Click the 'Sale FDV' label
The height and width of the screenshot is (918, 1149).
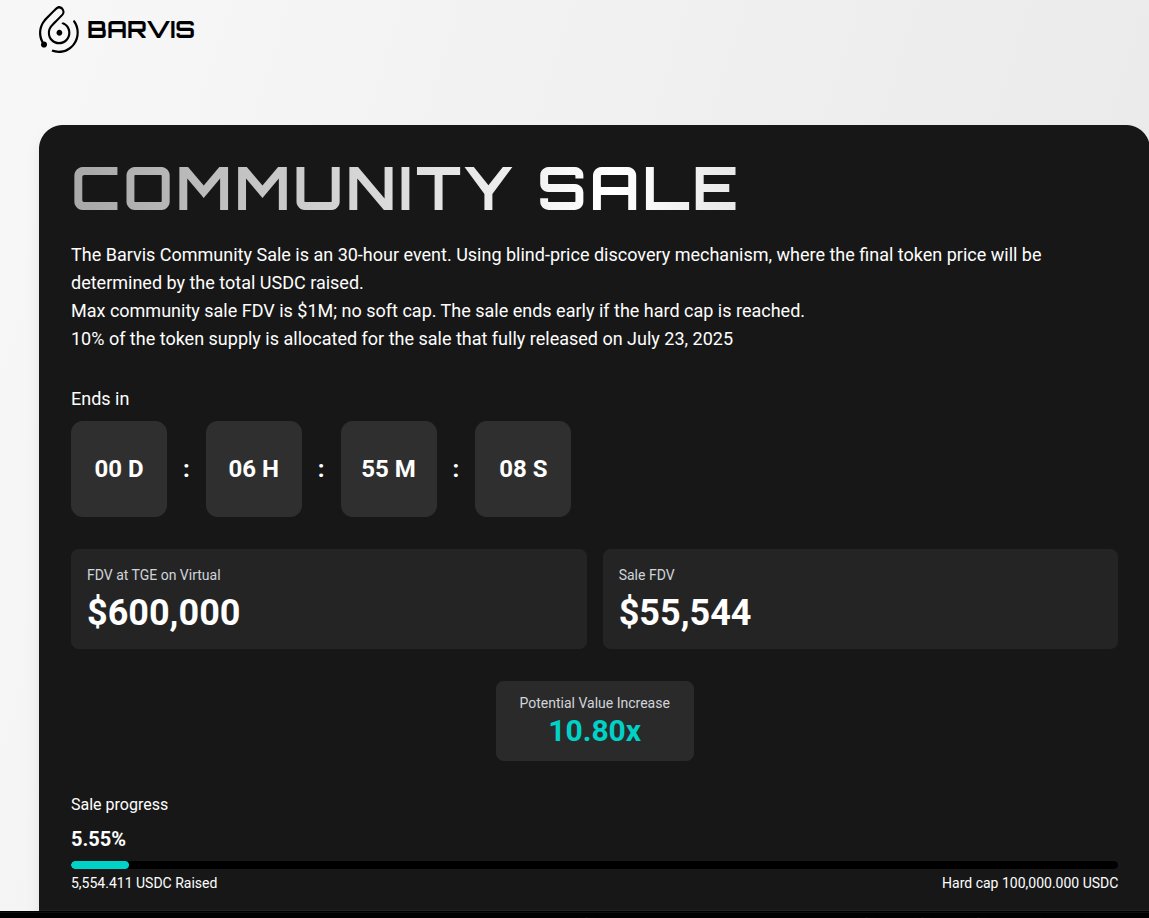(x=646, y=575)
